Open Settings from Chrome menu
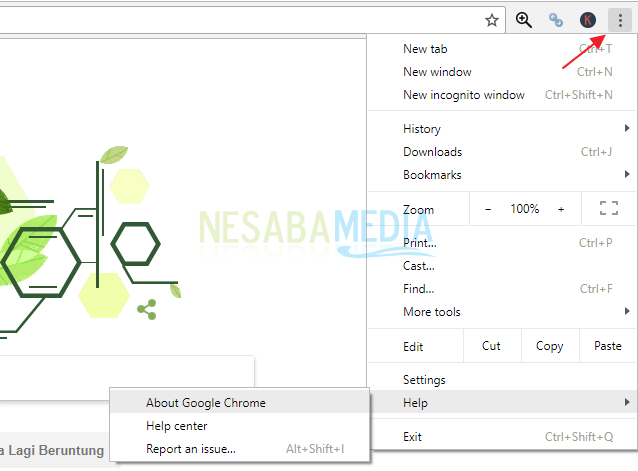 (503, 380)
